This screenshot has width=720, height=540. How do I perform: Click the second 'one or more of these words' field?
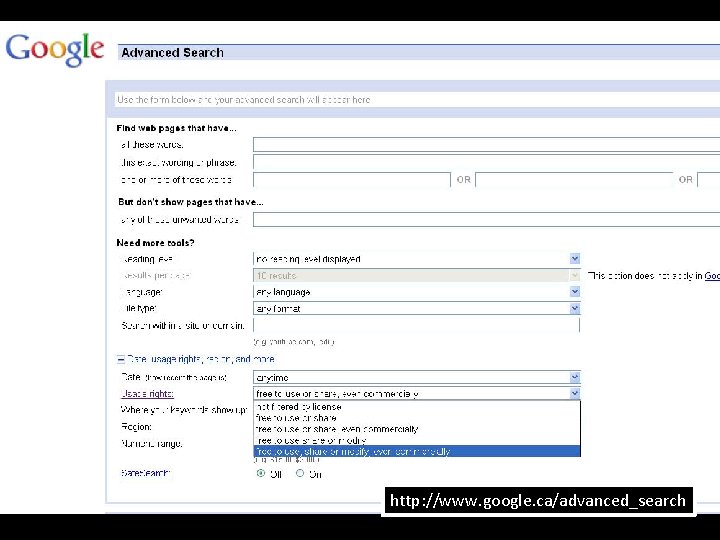(574, 180)
